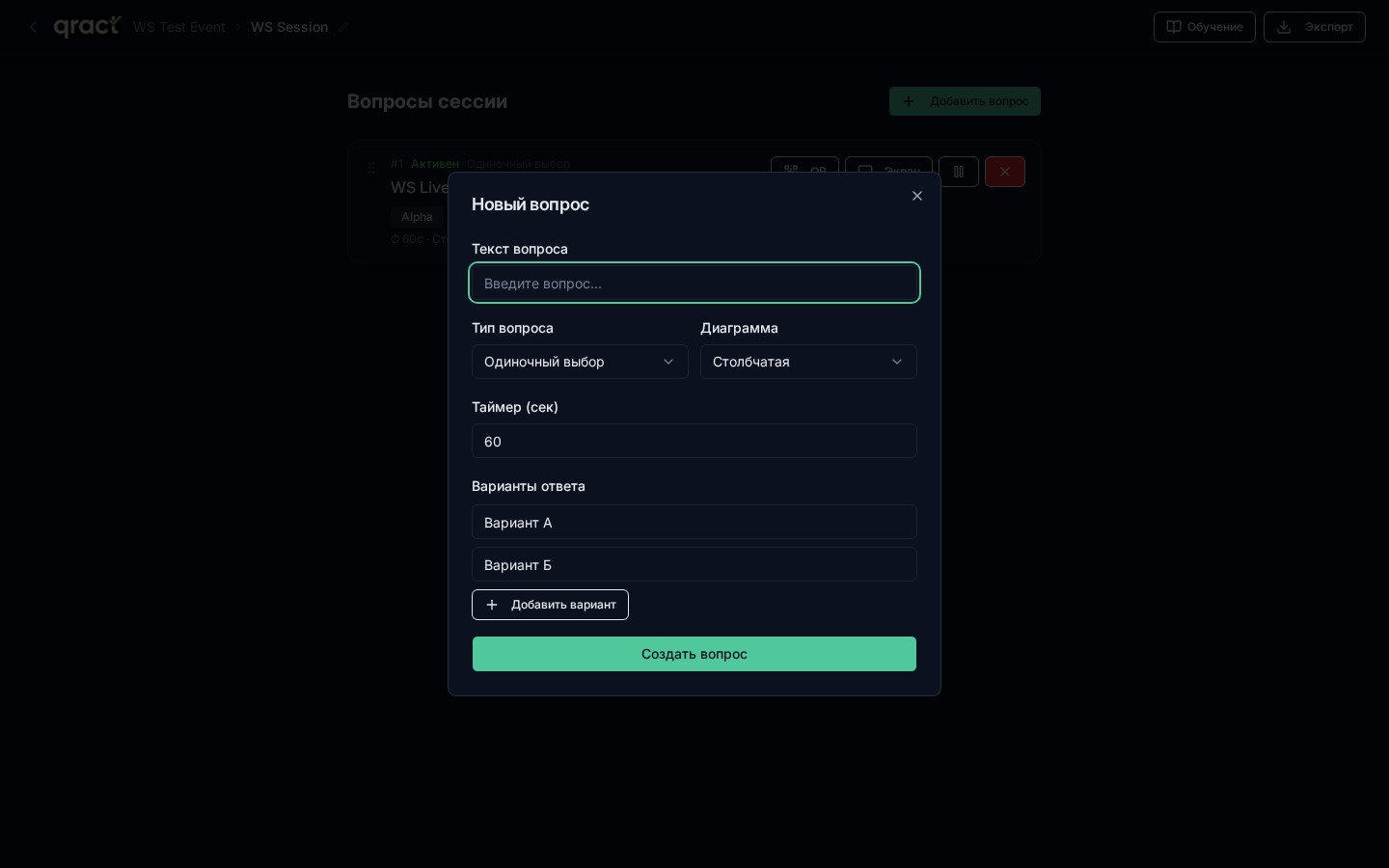Open WS Test Event breadcrumb
This screenshot has width=1389, height=868.
point(178,27)
